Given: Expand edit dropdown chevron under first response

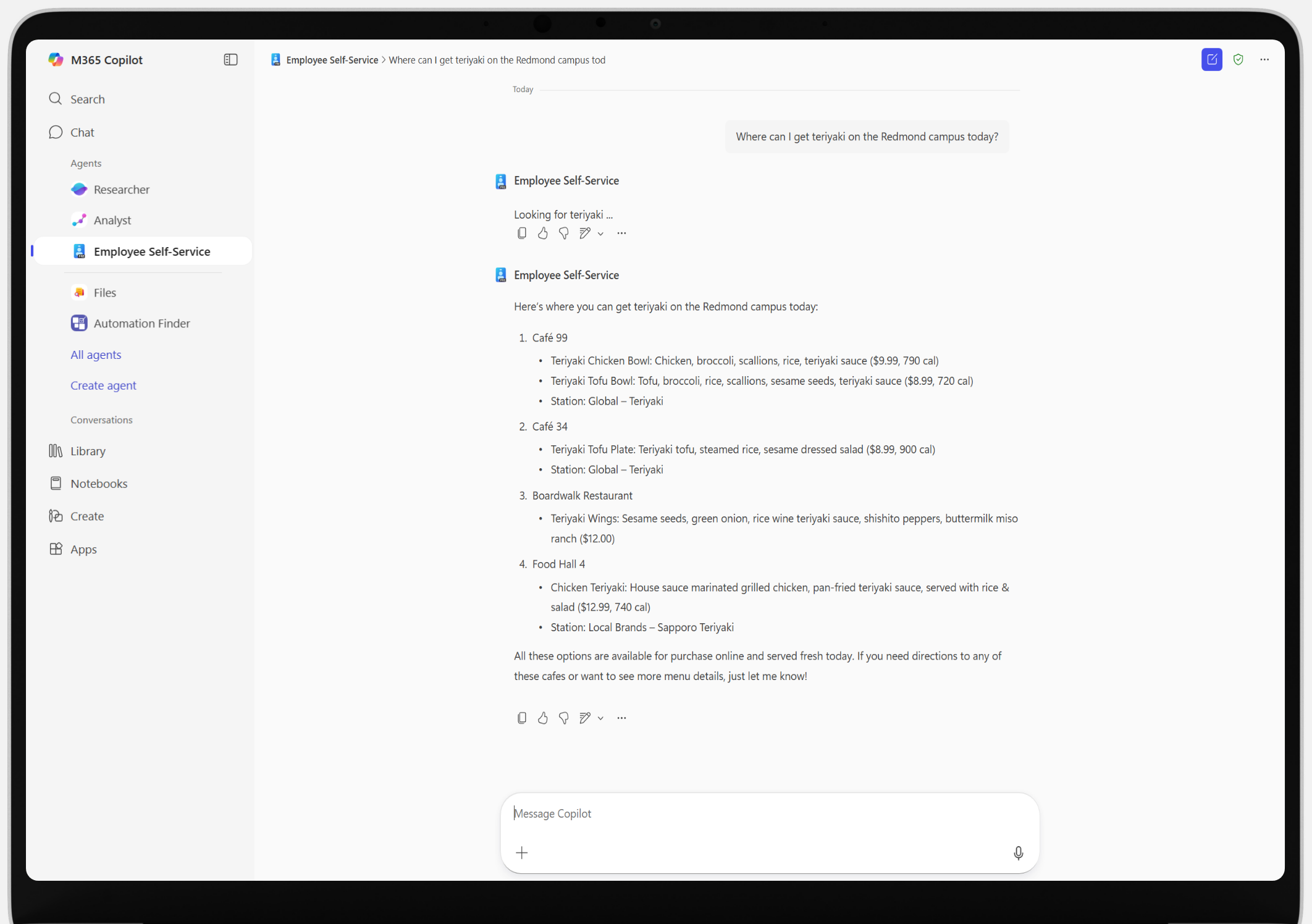Looking at the screenshot, I should click(600, 233).
